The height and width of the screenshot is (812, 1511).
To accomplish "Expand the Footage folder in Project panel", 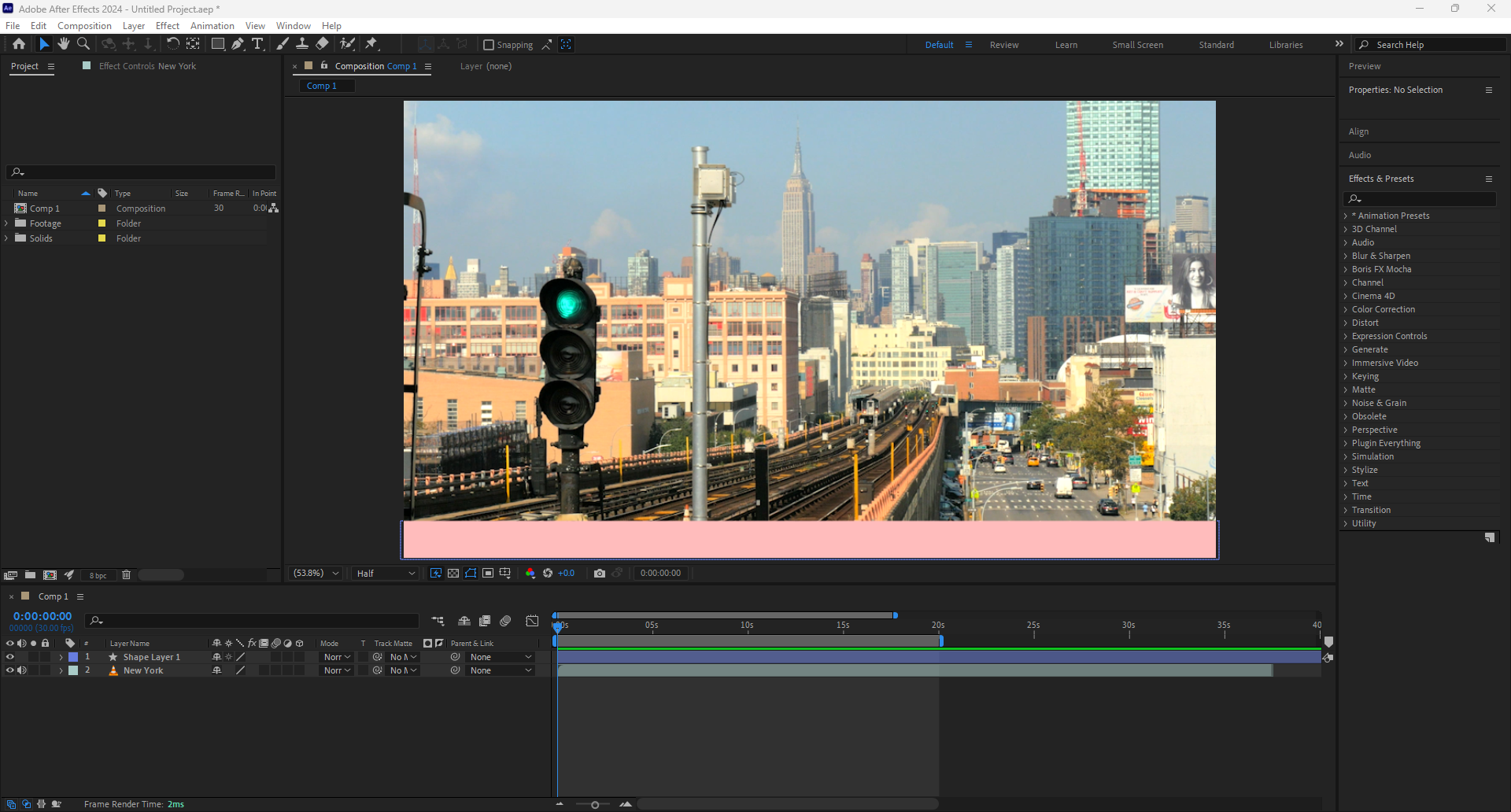I will point(7,223).
